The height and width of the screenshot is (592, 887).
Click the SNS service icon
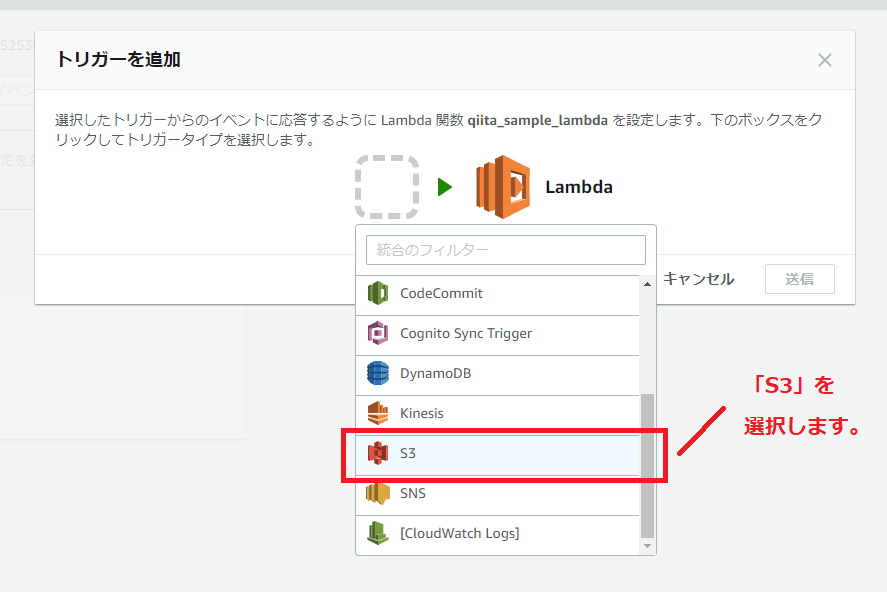(x=376, y=492)
